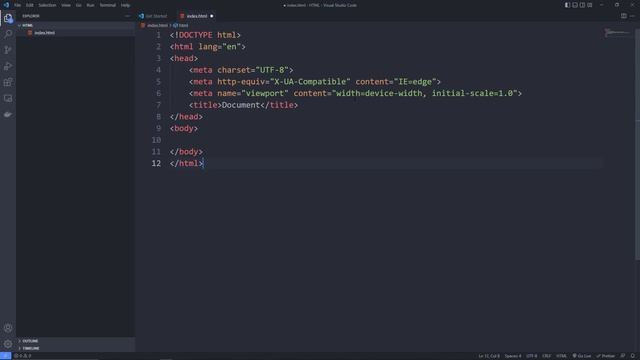Open the Help menu

(x=125, y=5)
